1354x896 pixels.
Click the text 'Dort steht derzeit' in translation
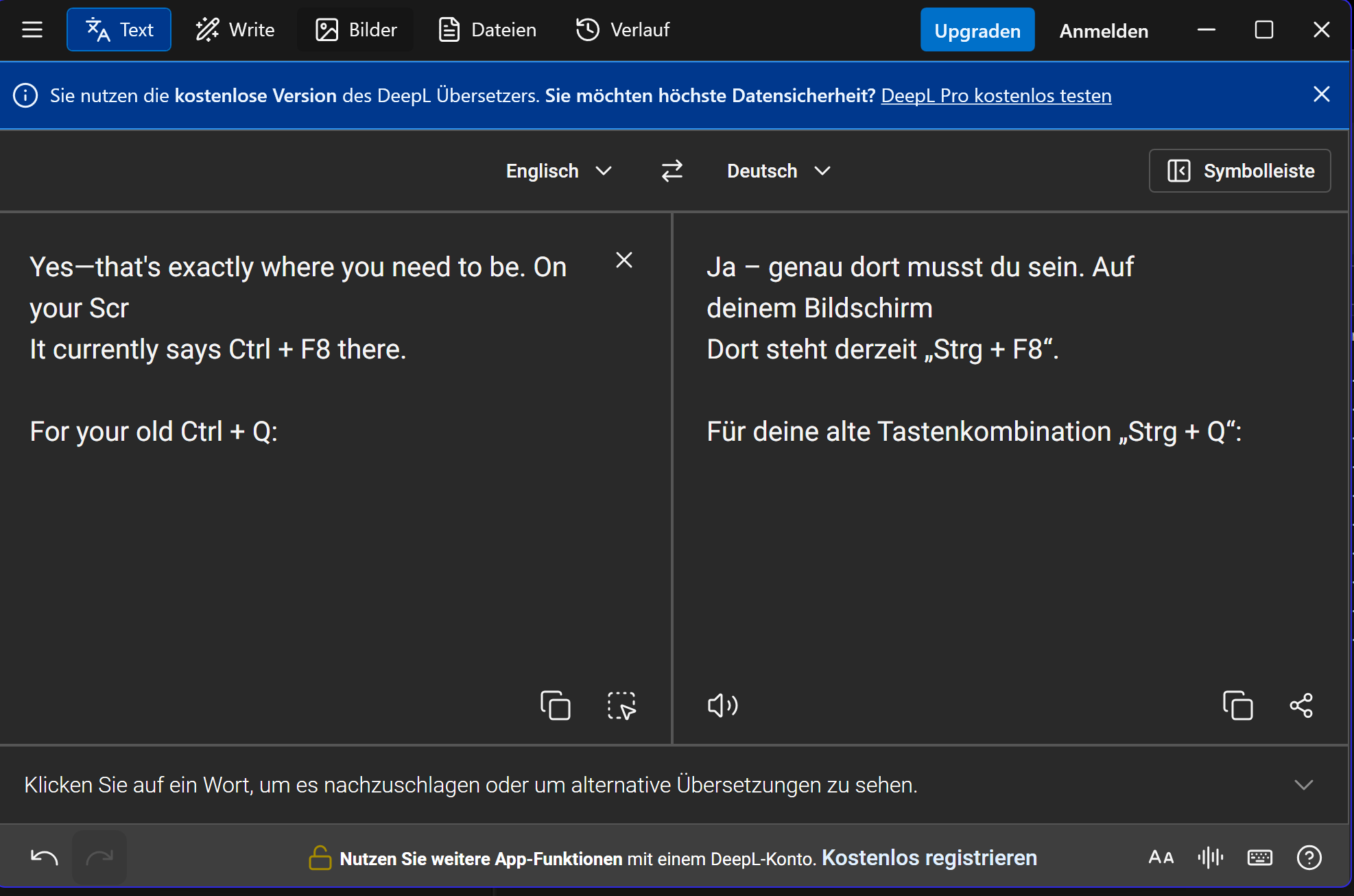click(811, 350)
